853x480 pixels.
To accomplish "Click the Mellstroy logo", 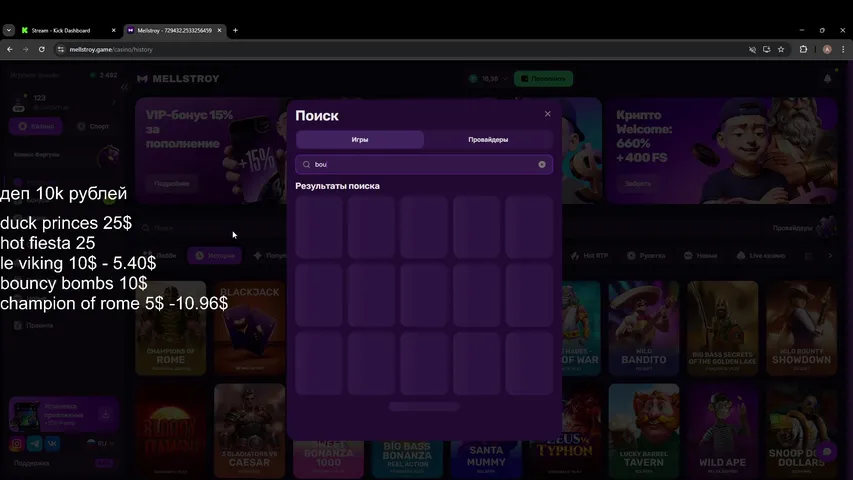I will coord(178,79).
